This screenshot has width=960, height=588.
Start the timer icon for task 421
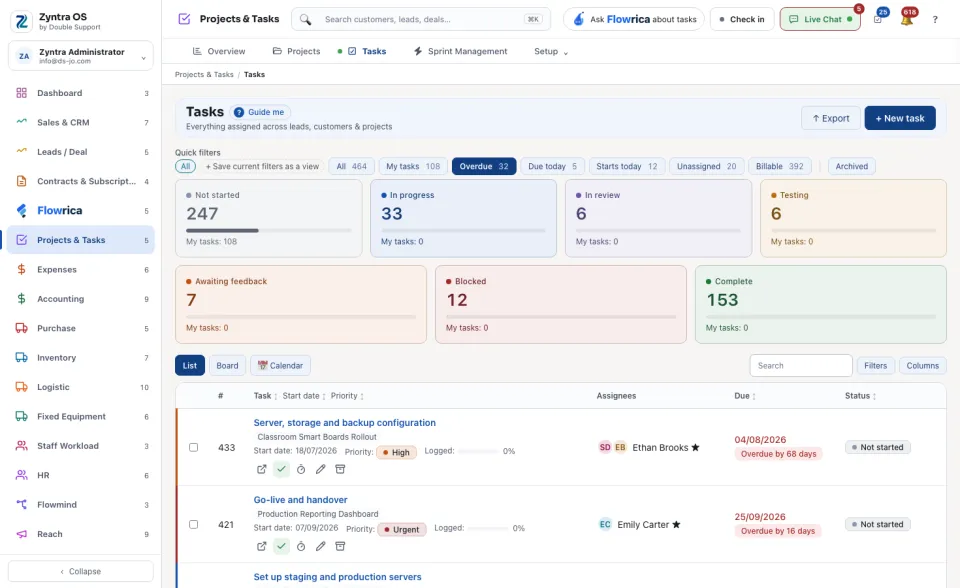tap(301, 546)
